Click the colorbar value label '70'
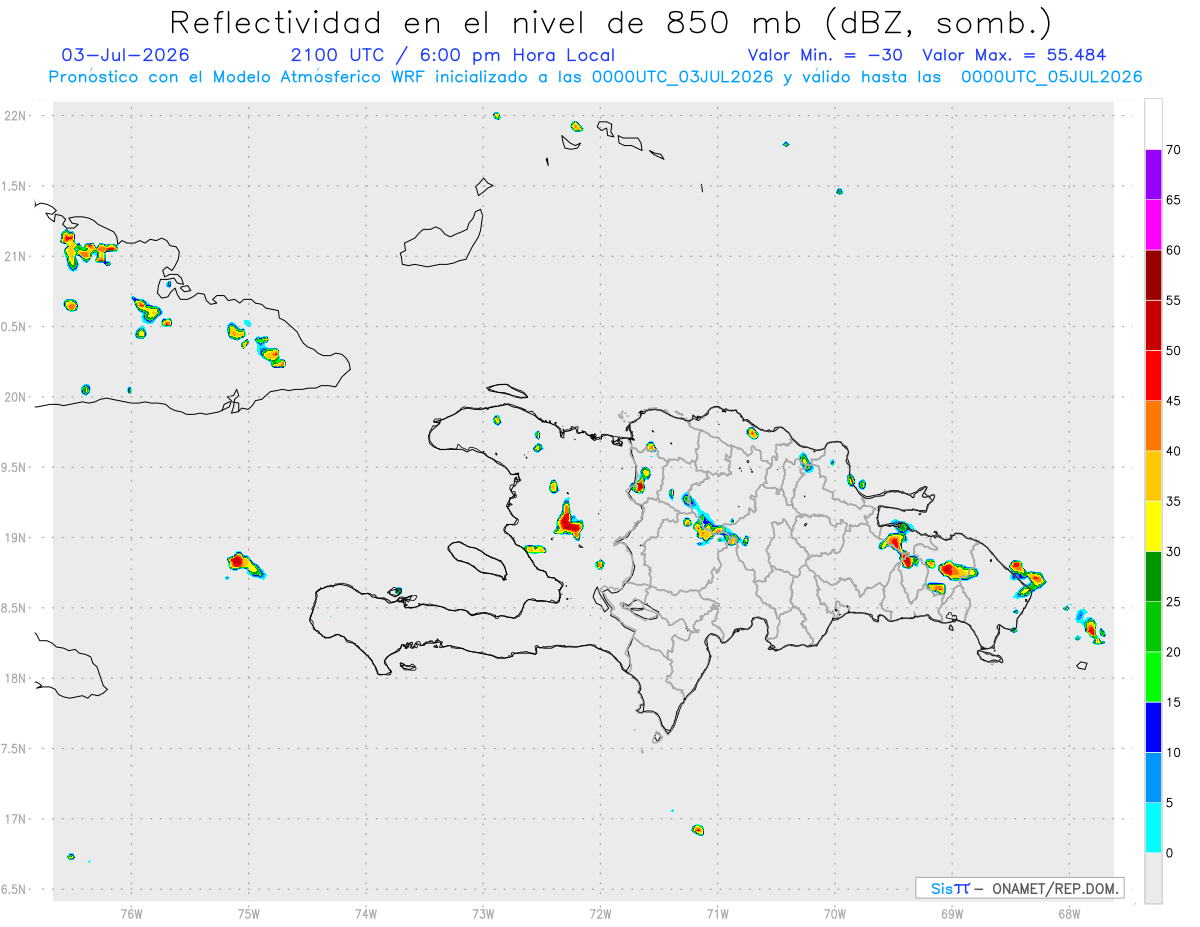Screen dimensions: 1200x927 (1174, 150)
